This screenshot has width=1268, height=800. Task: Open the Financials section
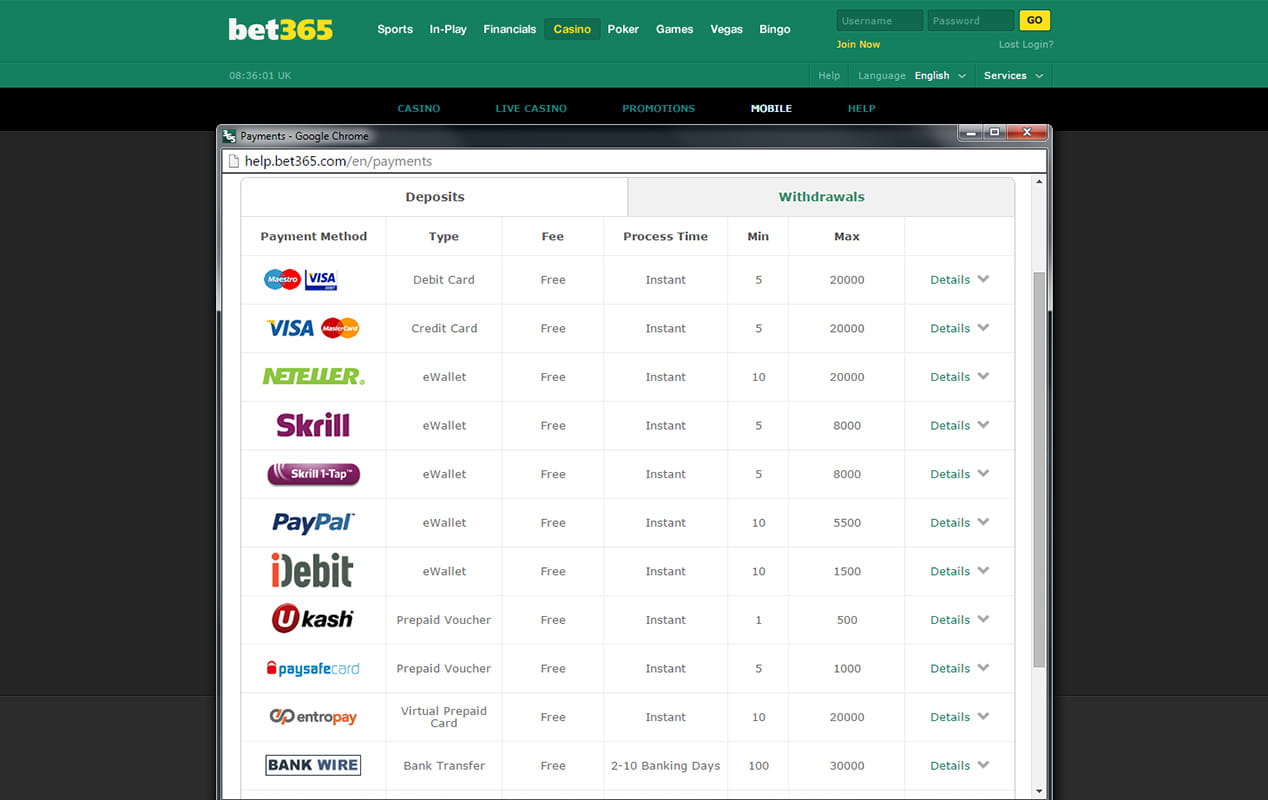[x=510, y=29]
